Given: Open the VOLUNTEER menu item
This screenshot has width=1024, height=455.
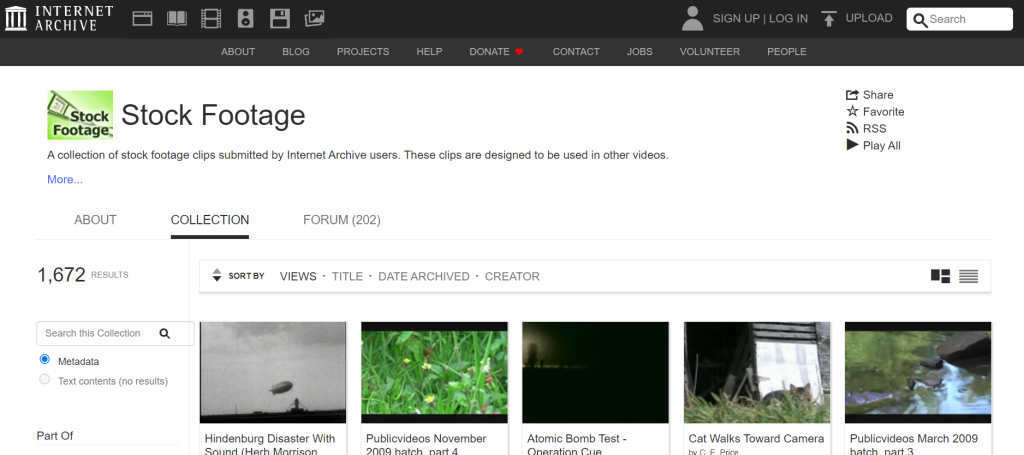Looking at the screenshot, I should tap(710, 52).
